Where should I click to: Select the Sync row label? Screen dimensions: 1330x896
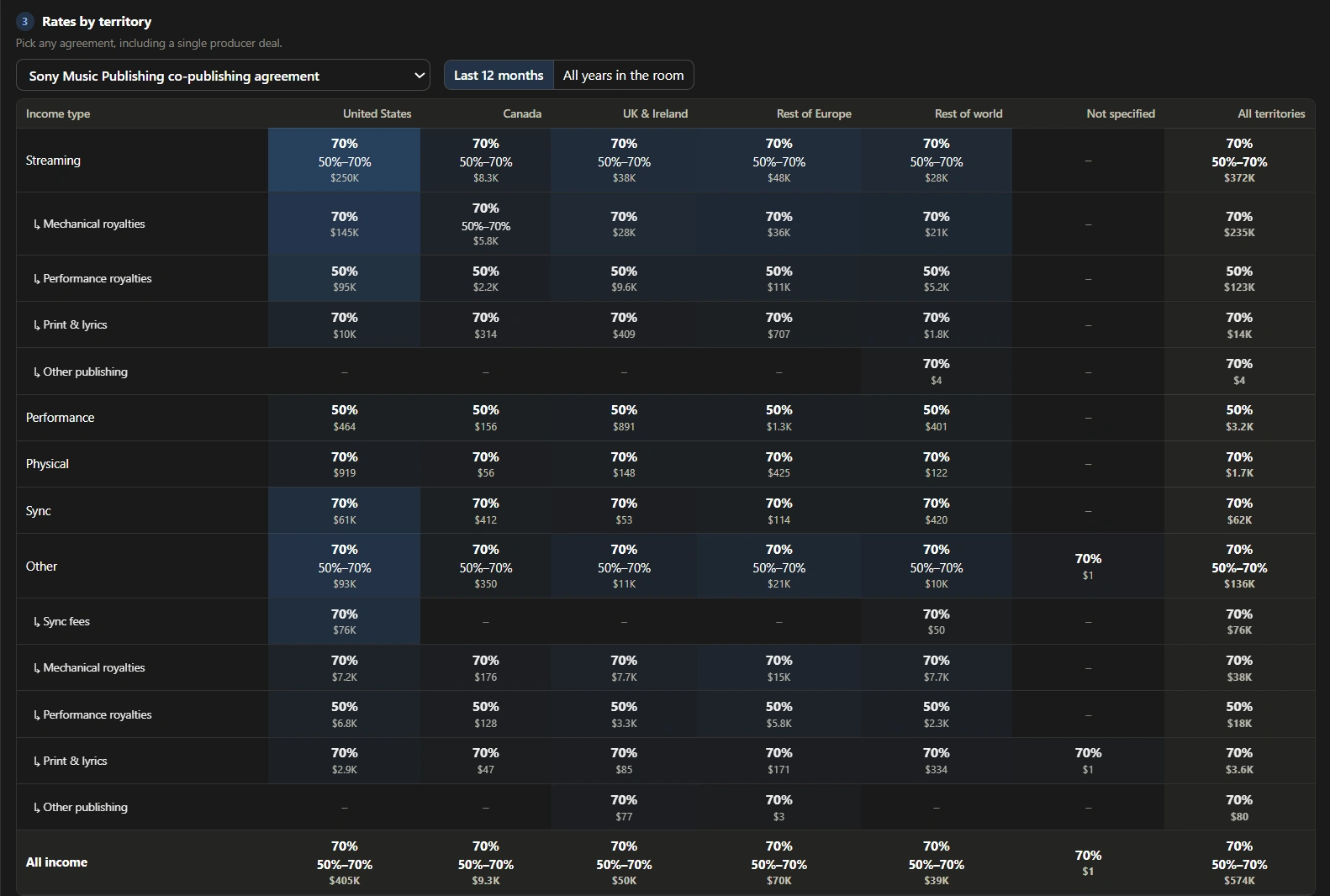click(39, 511)
